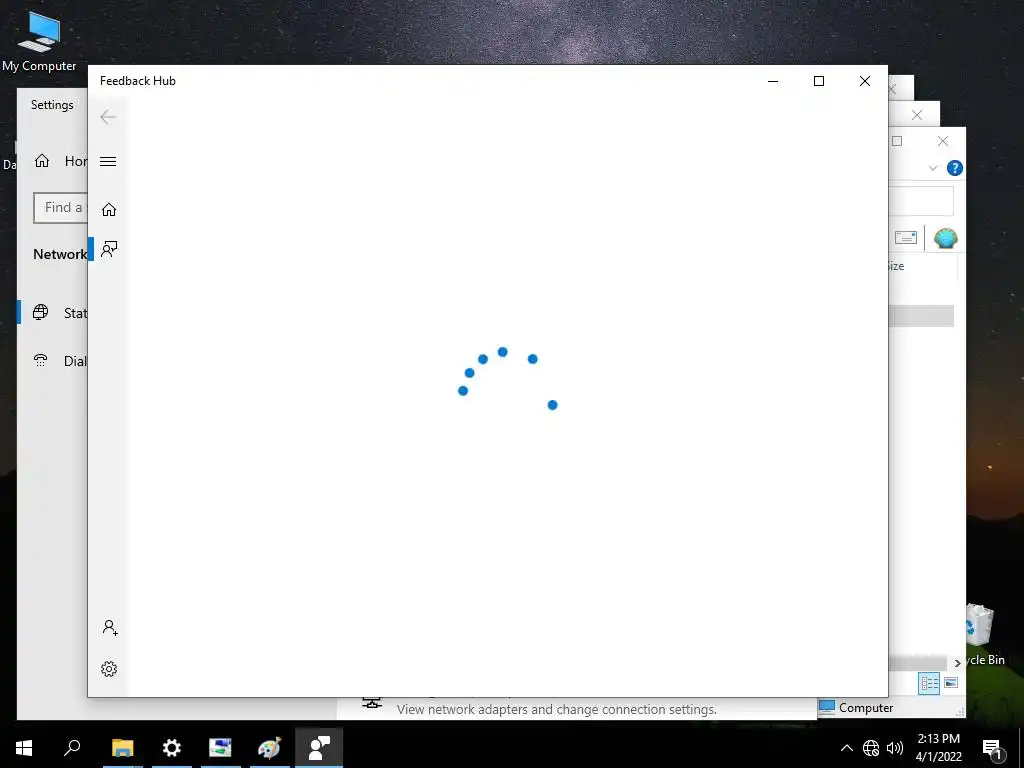This screenshot has height=768, width=1024.
Task: Open taskbar search
Action: [72, 748]
